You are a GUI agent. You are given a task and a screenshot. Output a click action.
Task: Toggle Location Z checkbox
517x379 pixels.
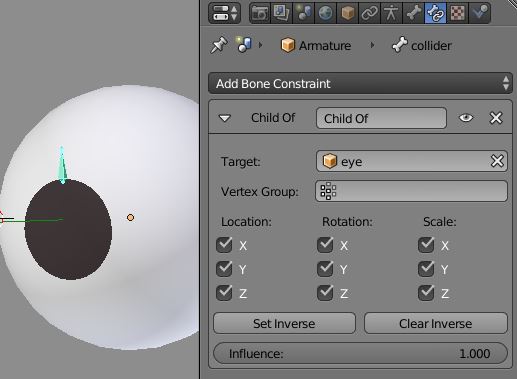coord(224,293)
